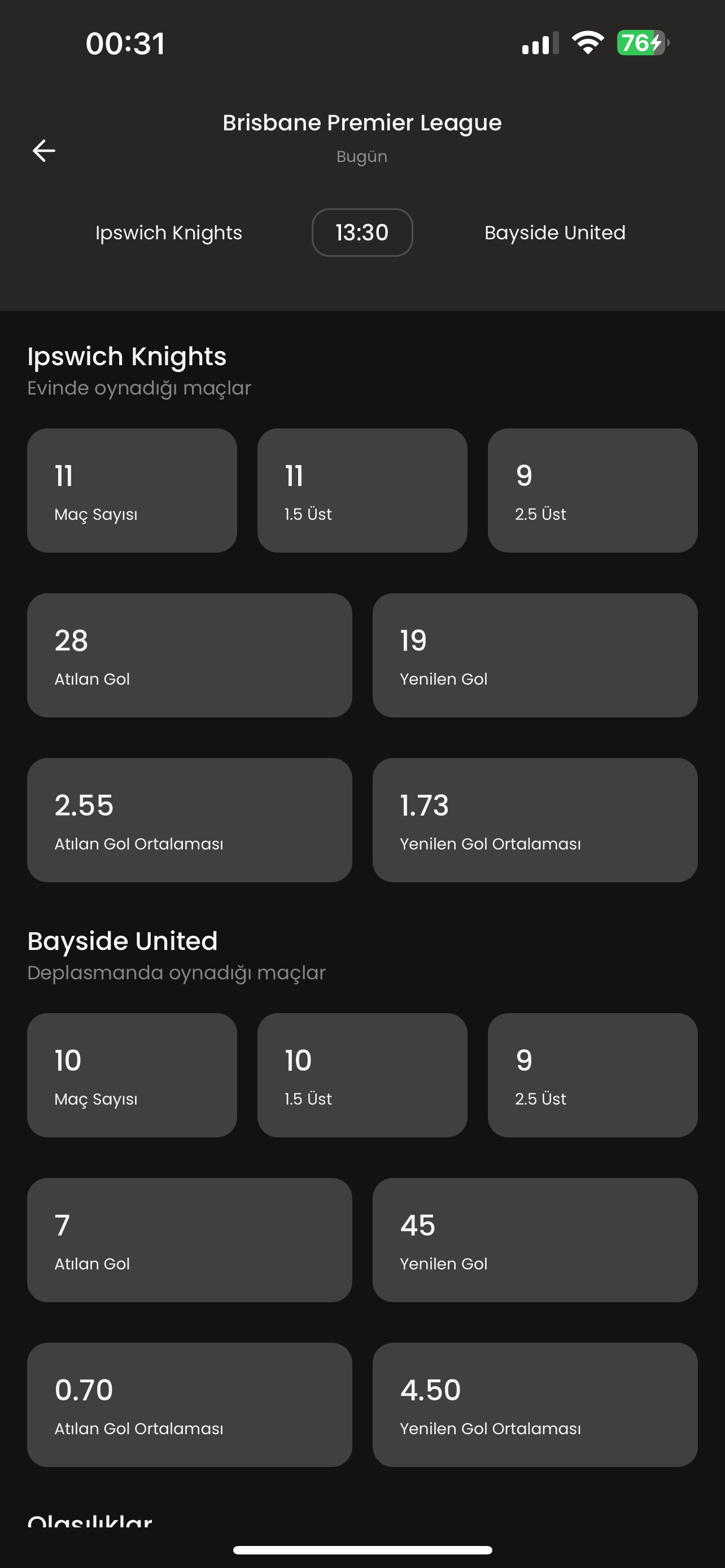Tap the Yenilen Gol card showing 19
The image size is (725, 1568).
coord(535,654)
